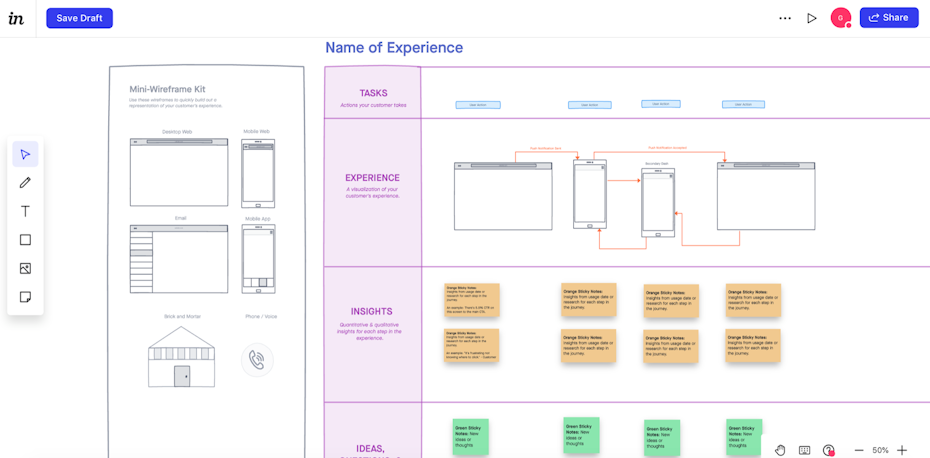Select the pointer/select tool
Screen dimensions: 930x458
(25, 154)
